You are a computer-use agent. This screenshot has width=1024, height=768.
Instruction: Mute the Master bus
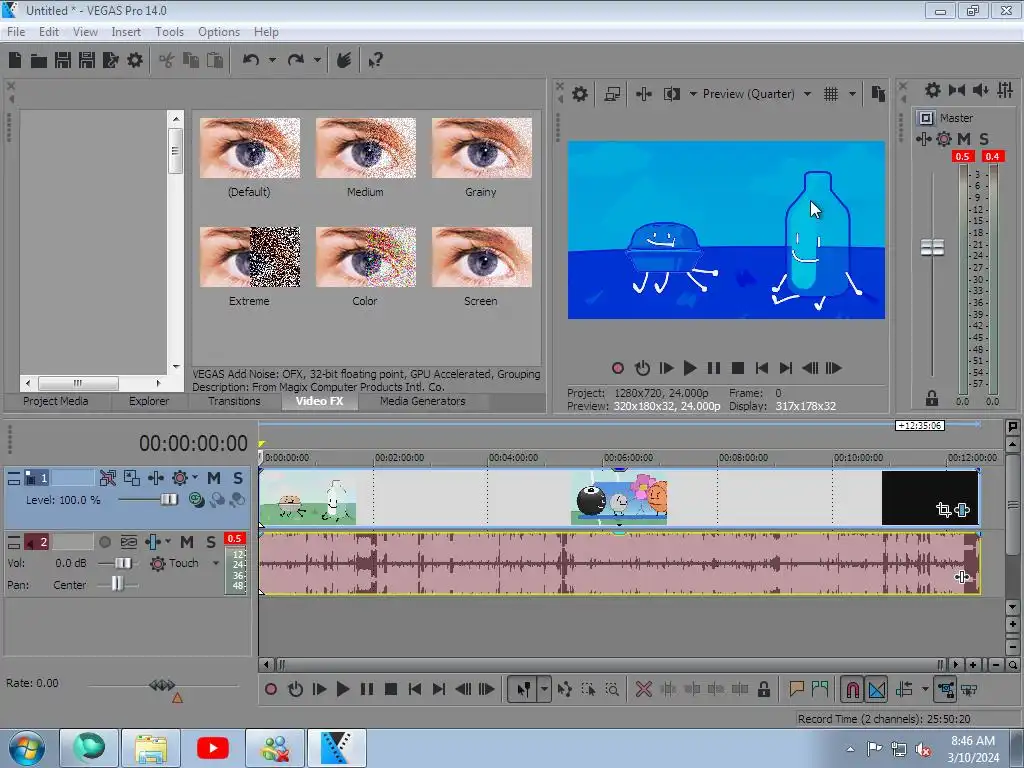tap(964, 139)
